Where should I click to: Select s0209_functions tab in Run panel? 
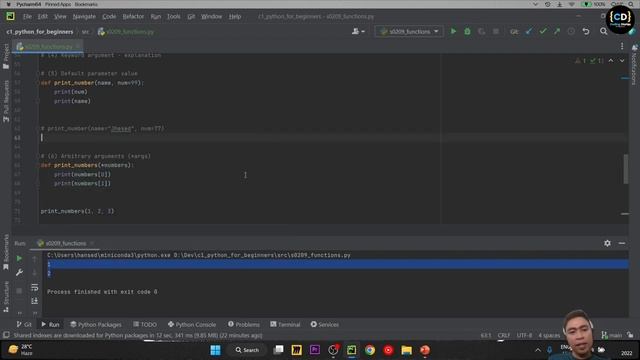pos(65,243)
